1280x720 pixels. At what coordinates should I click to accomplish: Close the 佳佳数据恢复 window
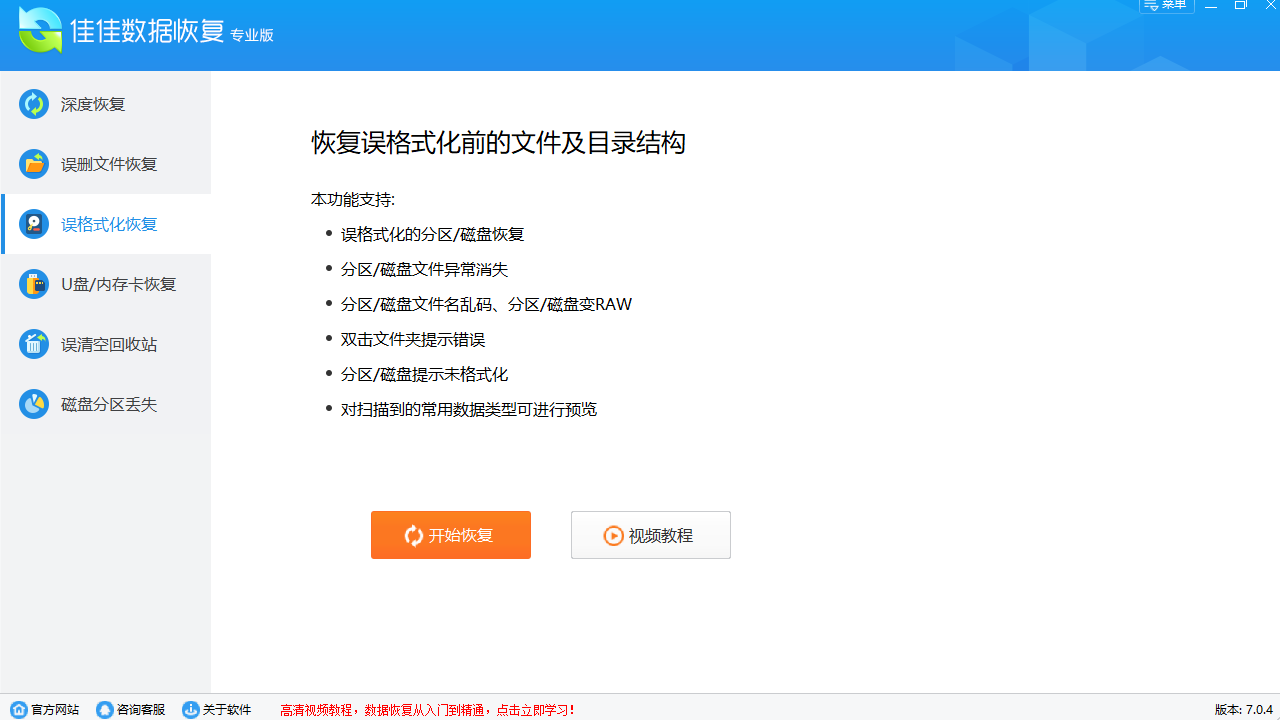tap(1269, 5)
